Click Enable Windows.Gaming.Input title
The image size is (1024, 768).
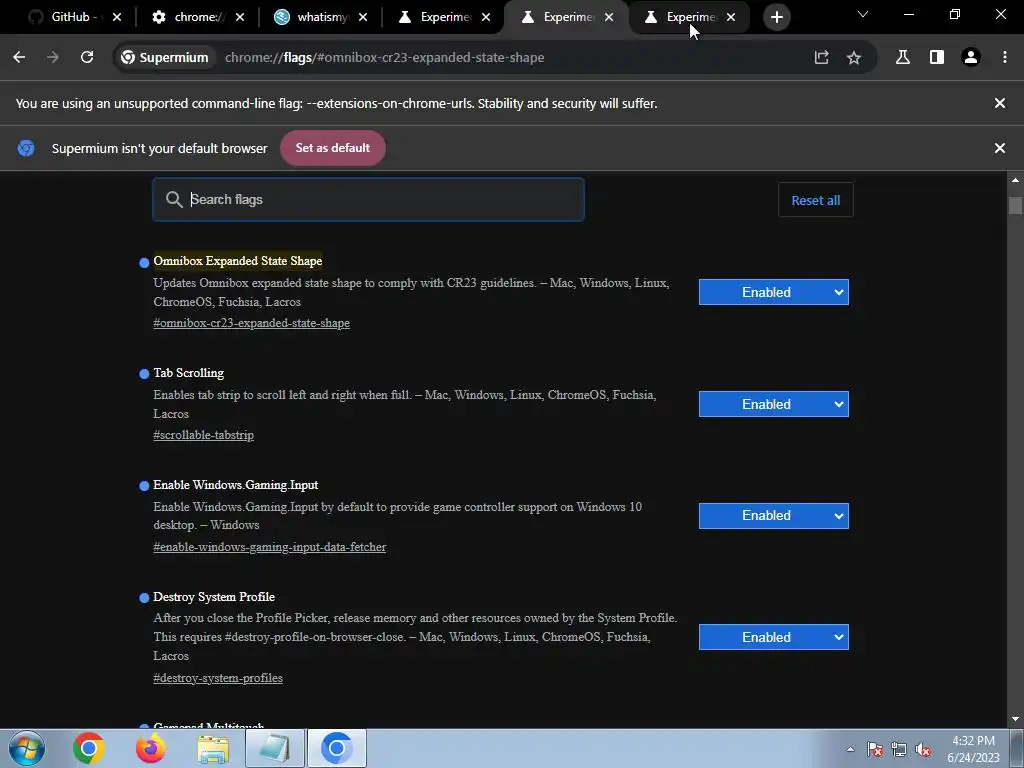point(236,485)
